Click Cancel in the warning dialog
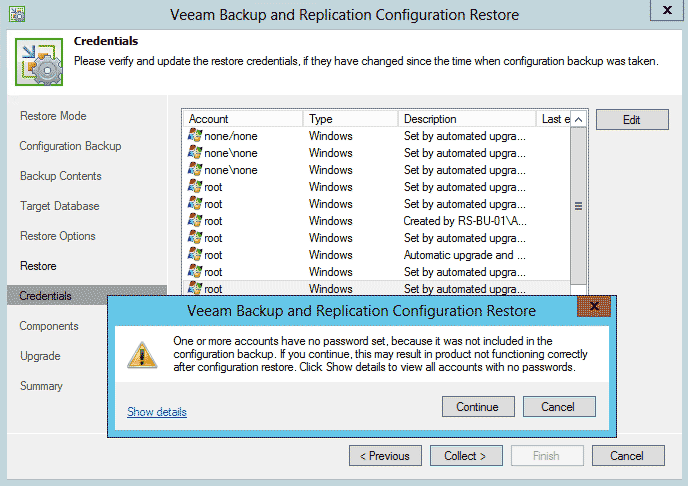 (559, 407)
